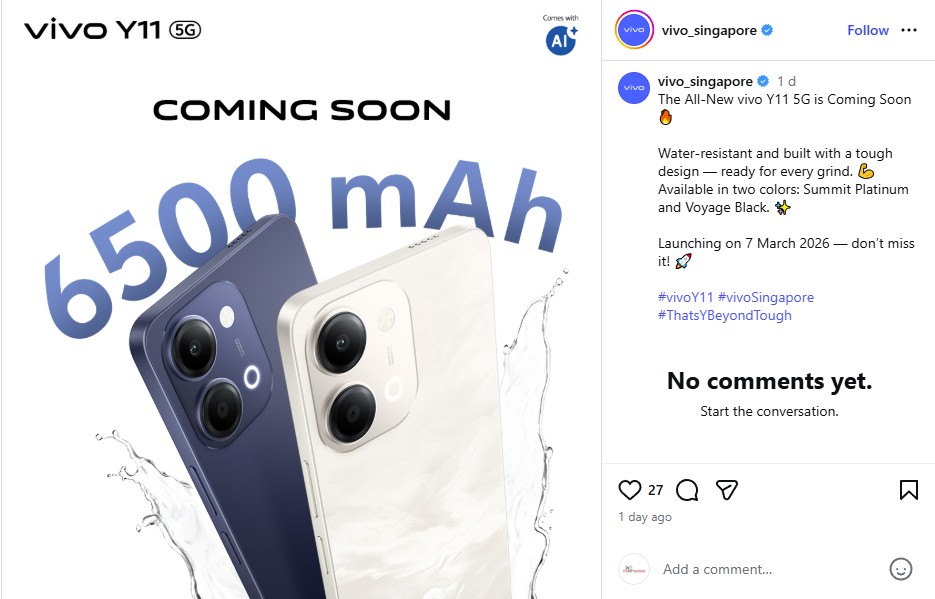The width and height of the screenshot is (935, 599).
Task: Click the vivo Y11 phone image
Action: pos(301,299)
